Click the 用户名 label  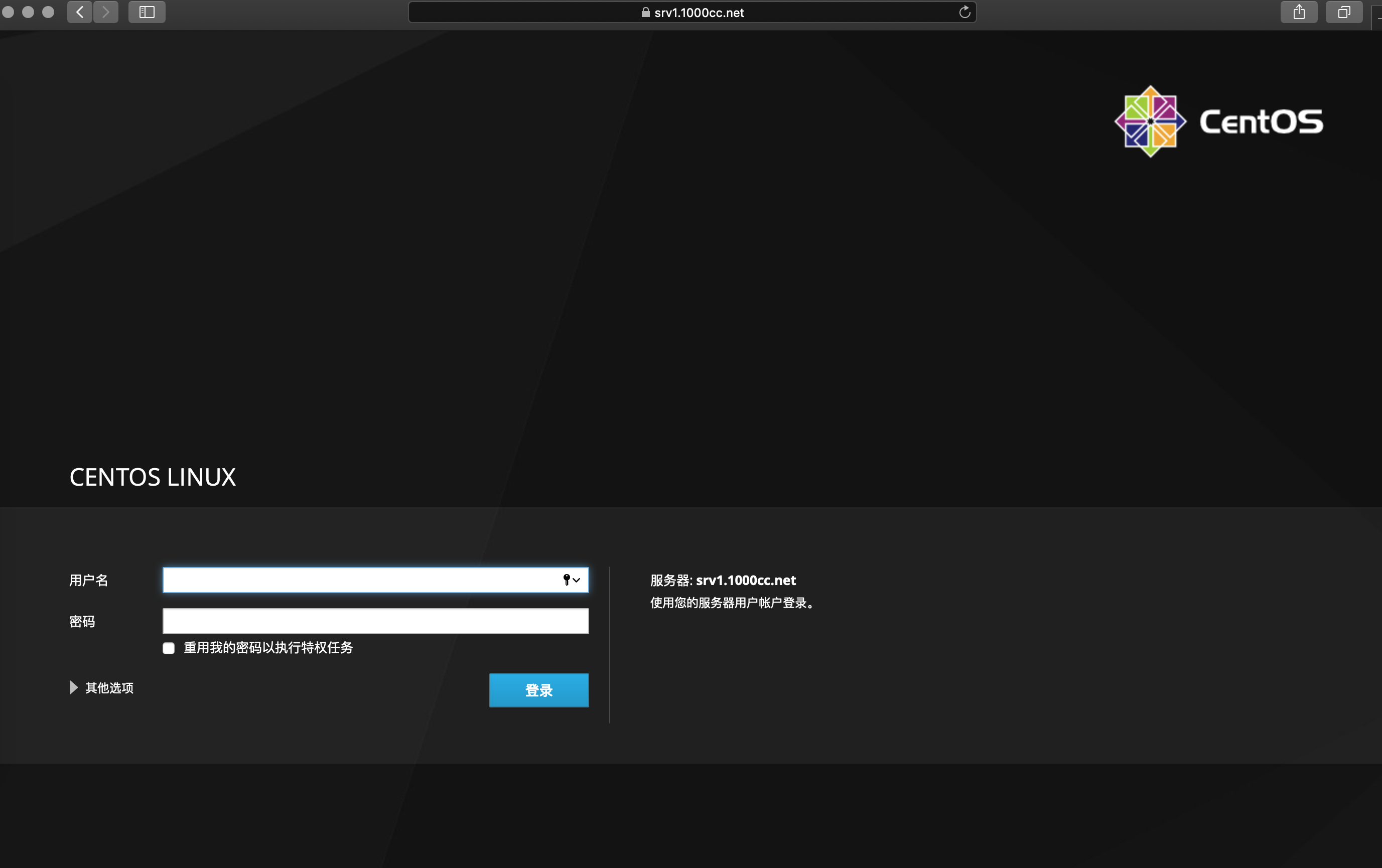click(88, 580)
